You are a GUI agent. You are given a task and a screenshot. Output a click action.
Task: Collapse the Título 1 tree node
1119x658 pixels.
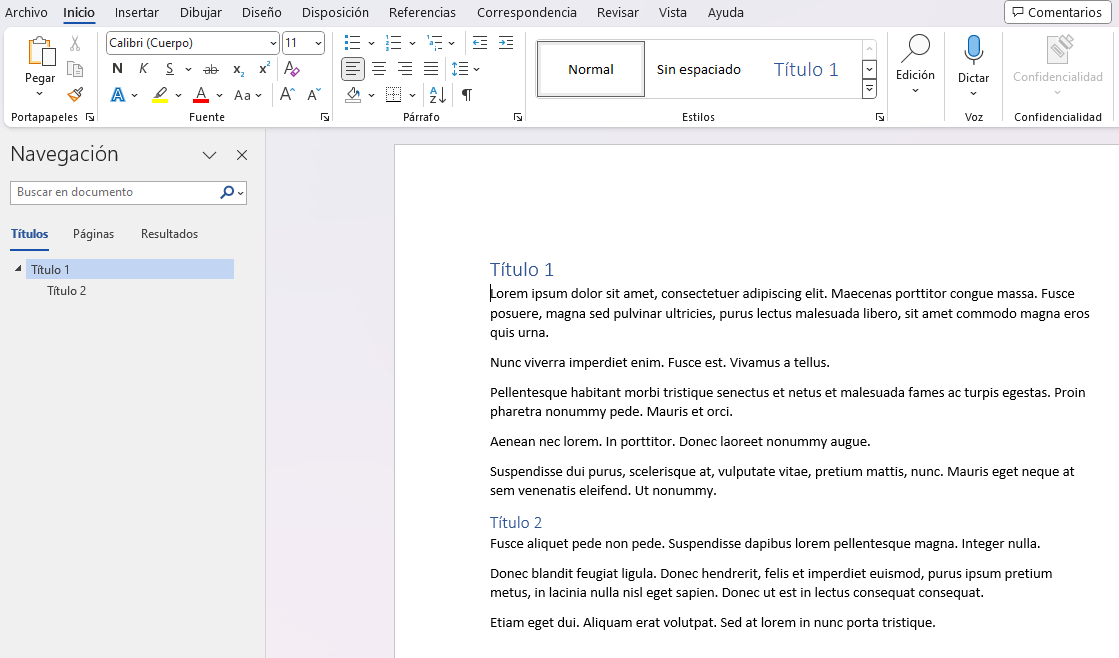(18, 269)
